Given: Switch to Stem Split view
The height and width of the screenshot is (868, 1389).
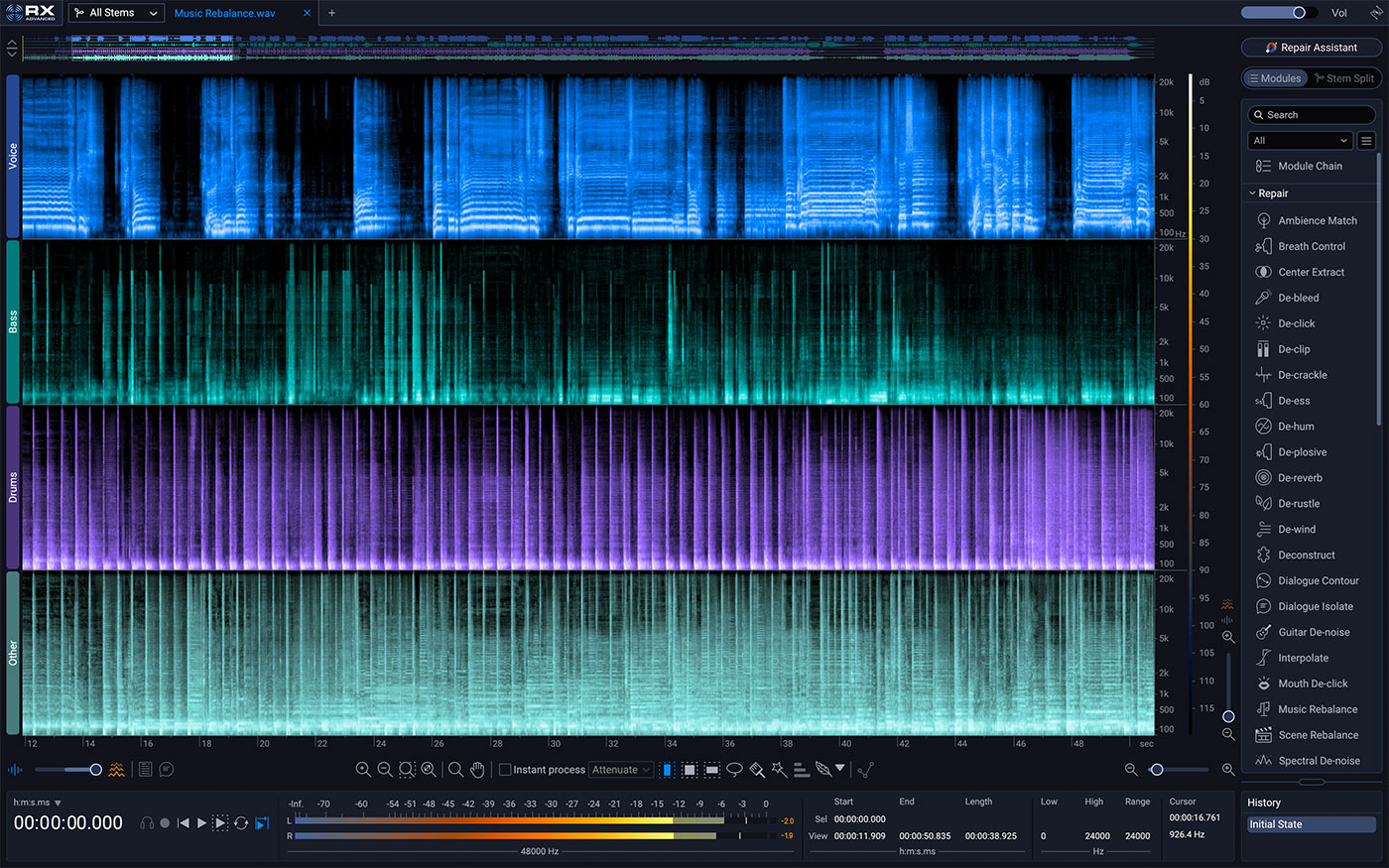Looking at the screenshot, I should click(x=1343, y=78).
